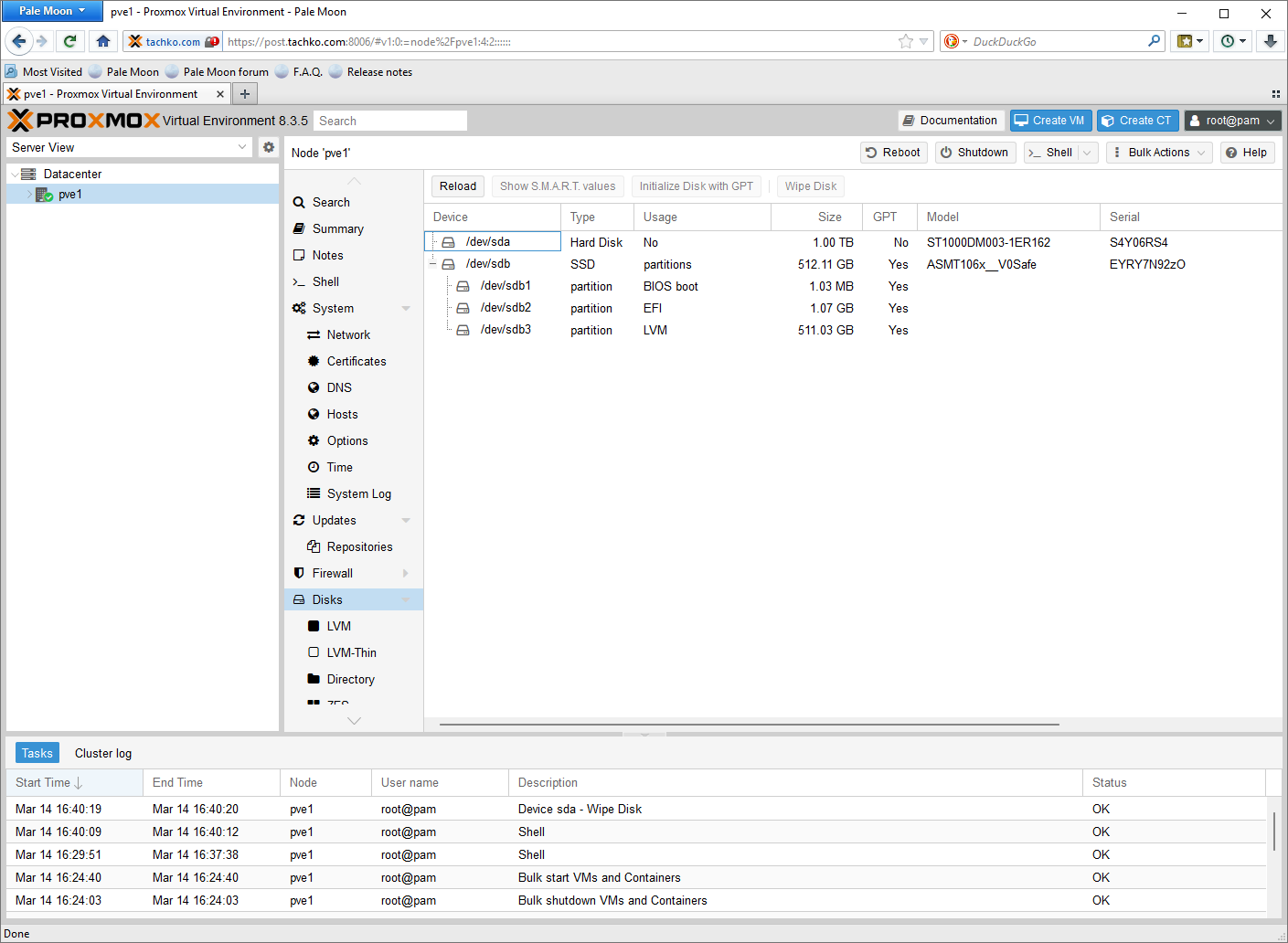Open the Server View dropdown
This screenshot has height=943, width=1288.
[242, 147]
